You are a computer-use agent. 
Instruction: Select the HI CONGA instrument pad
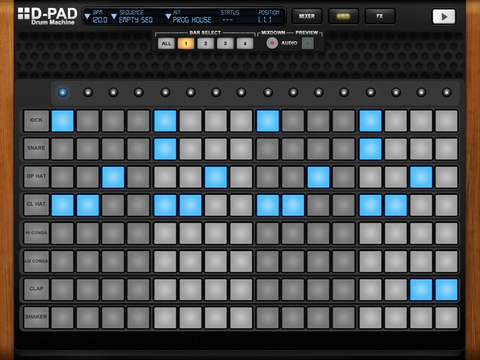point(36,233)
